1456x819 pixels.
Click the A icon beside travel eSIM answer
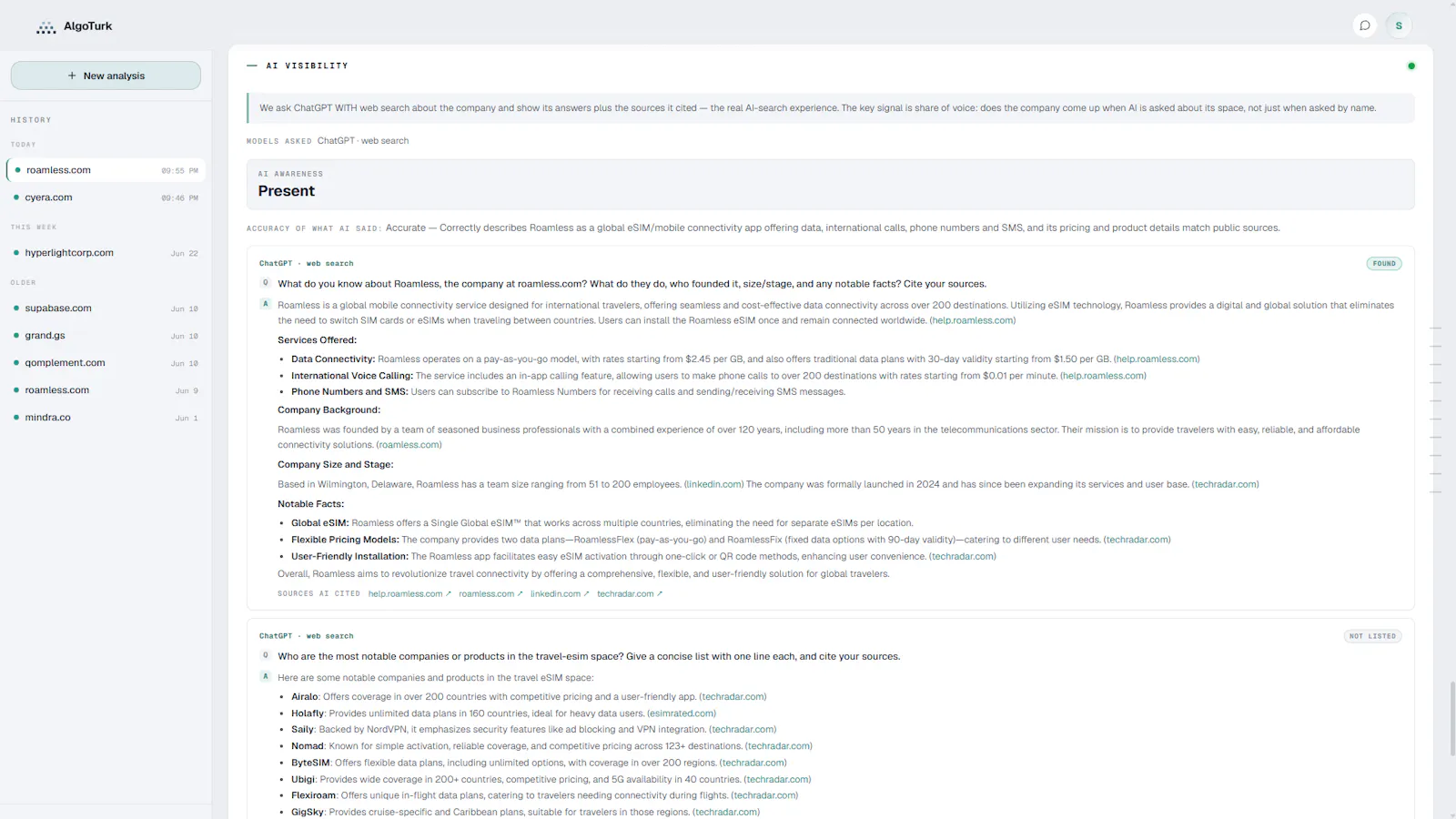266,676
